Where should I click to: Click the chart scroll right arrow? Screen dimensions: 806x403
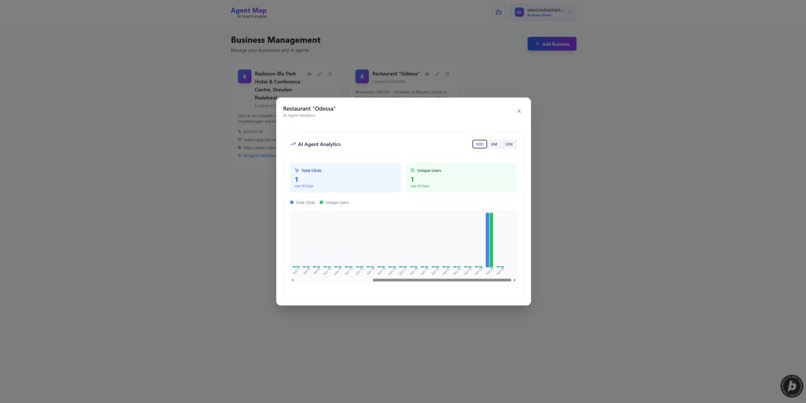(515, 280)
